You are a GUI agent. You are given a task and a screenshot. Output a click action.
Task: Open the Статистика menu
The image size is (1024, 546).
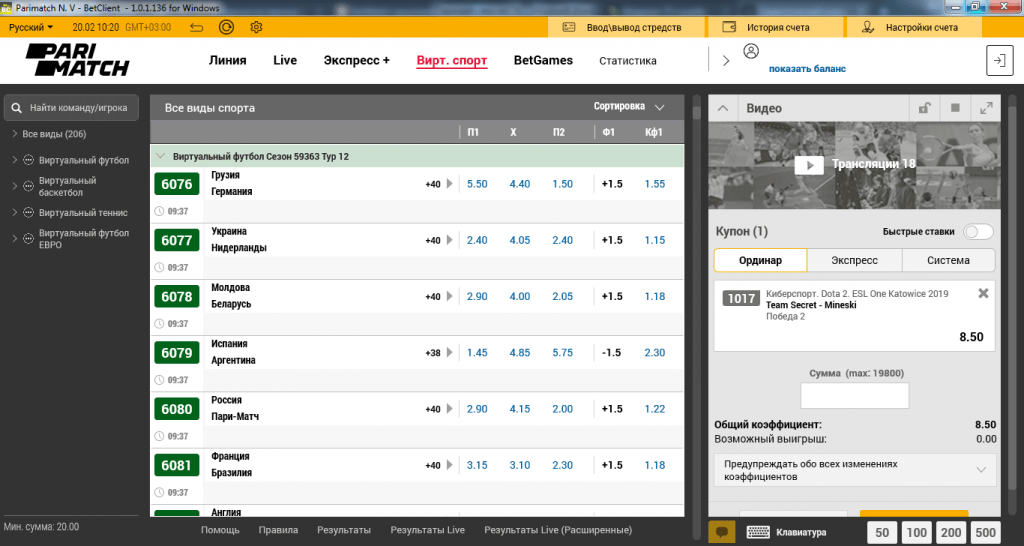(628, 61)
